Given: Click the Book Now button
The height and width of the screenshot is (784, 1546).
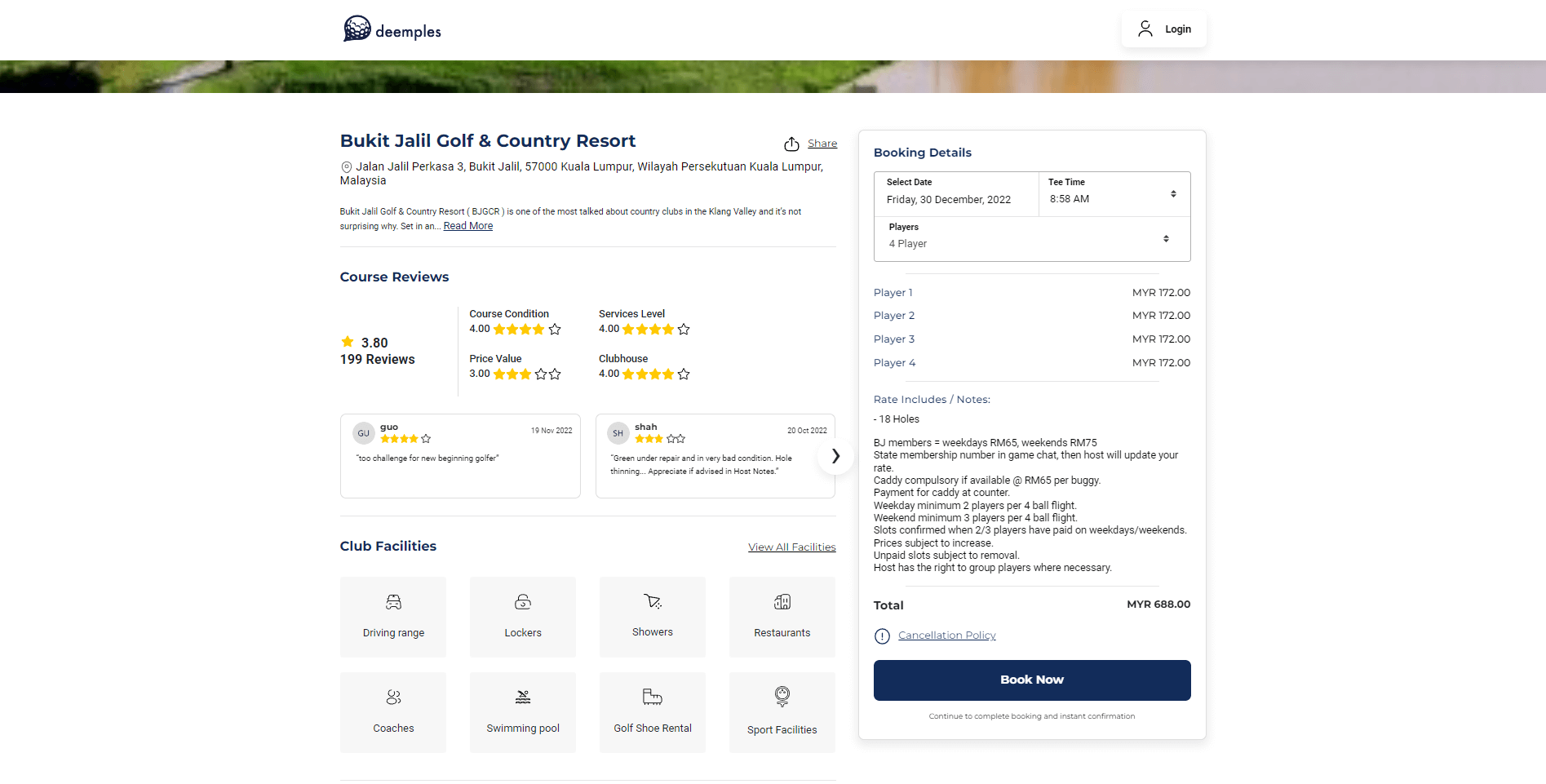Looking at the screenshot, I should click(1032, 680).
